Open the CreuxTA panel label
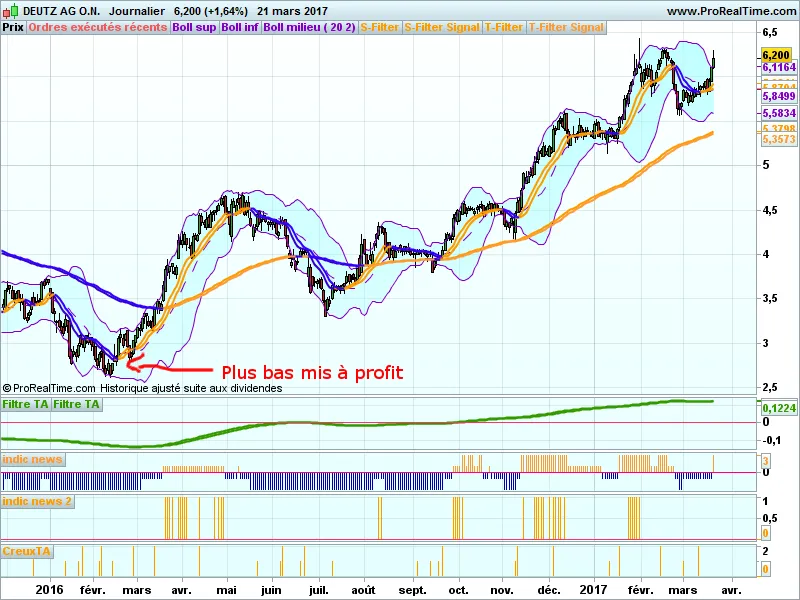 click(x=27, y=551)
